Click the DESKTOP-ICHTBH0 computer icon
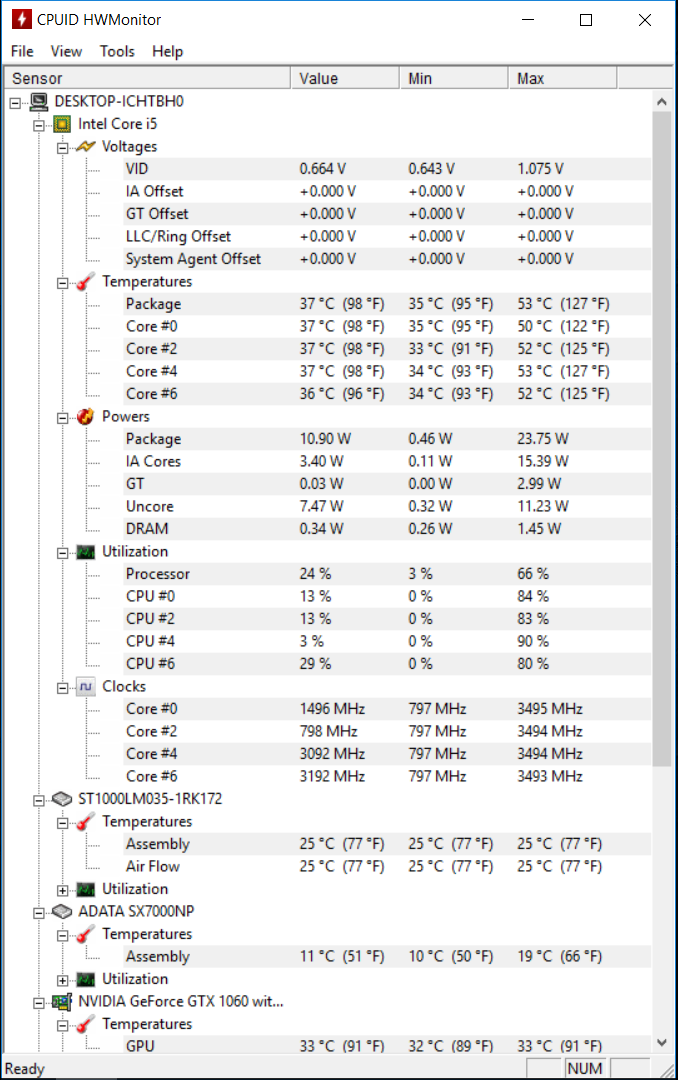The image size is (678, 1080). [x=39, y=101]
